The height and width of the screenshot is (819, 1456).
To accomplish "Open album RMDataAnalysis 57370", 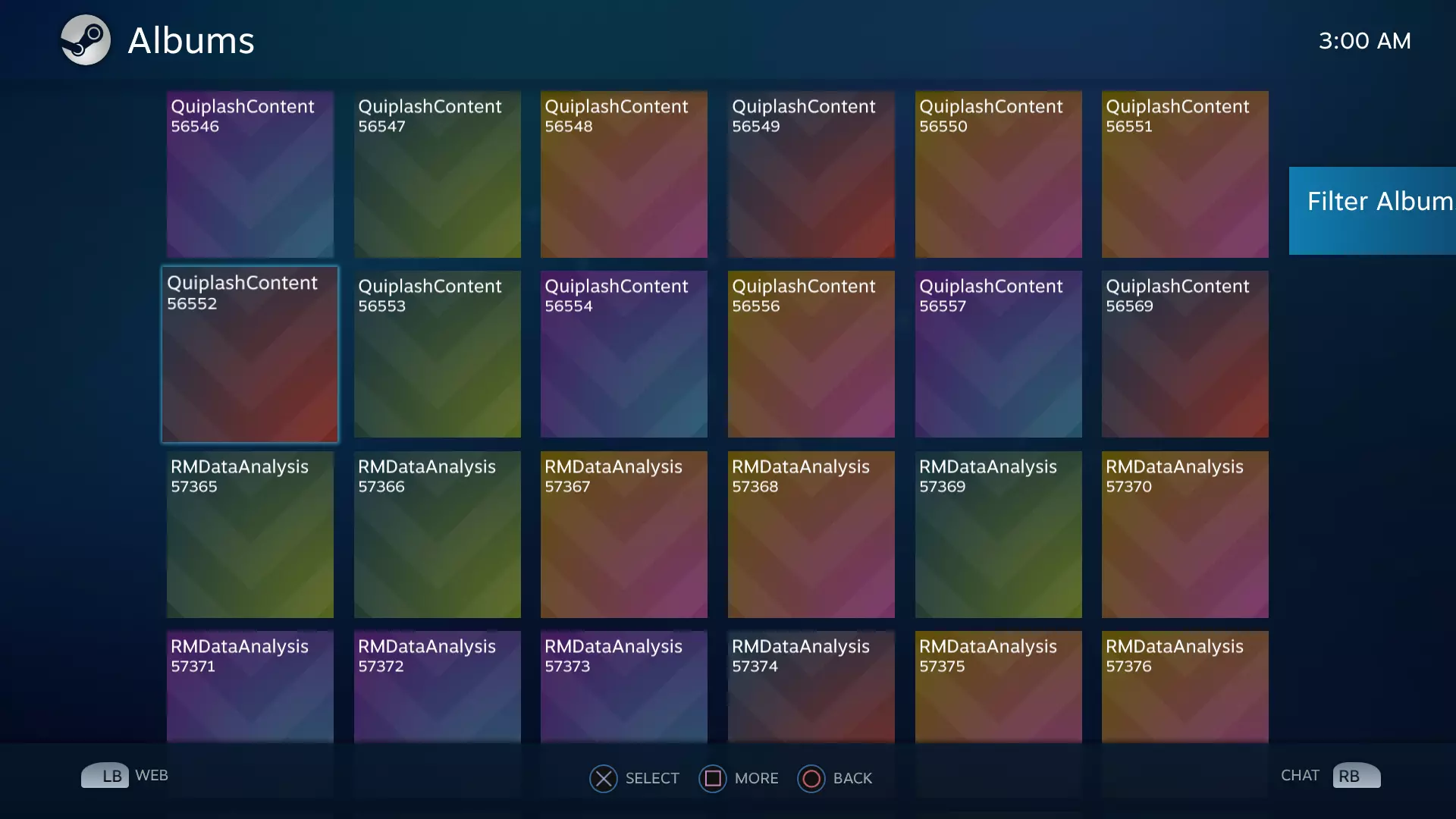I will tap(1185, 535).
